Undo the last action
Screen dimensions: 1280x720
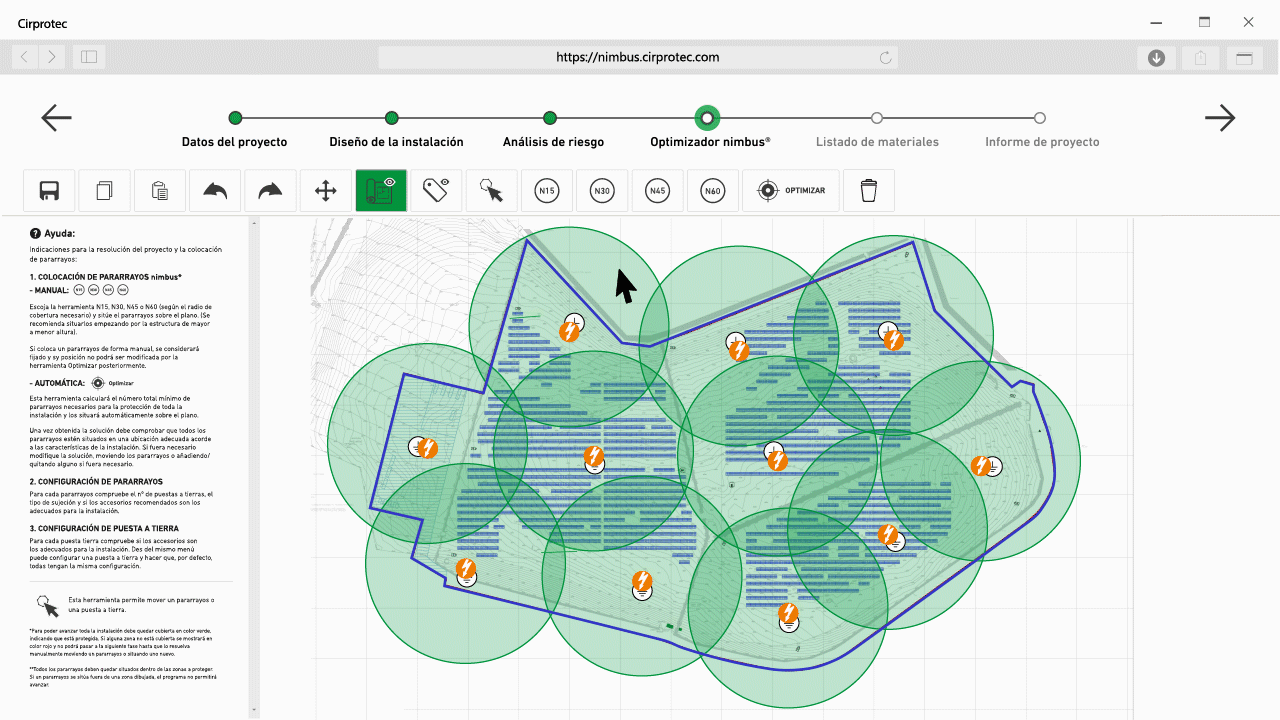[x=215, y=190]
